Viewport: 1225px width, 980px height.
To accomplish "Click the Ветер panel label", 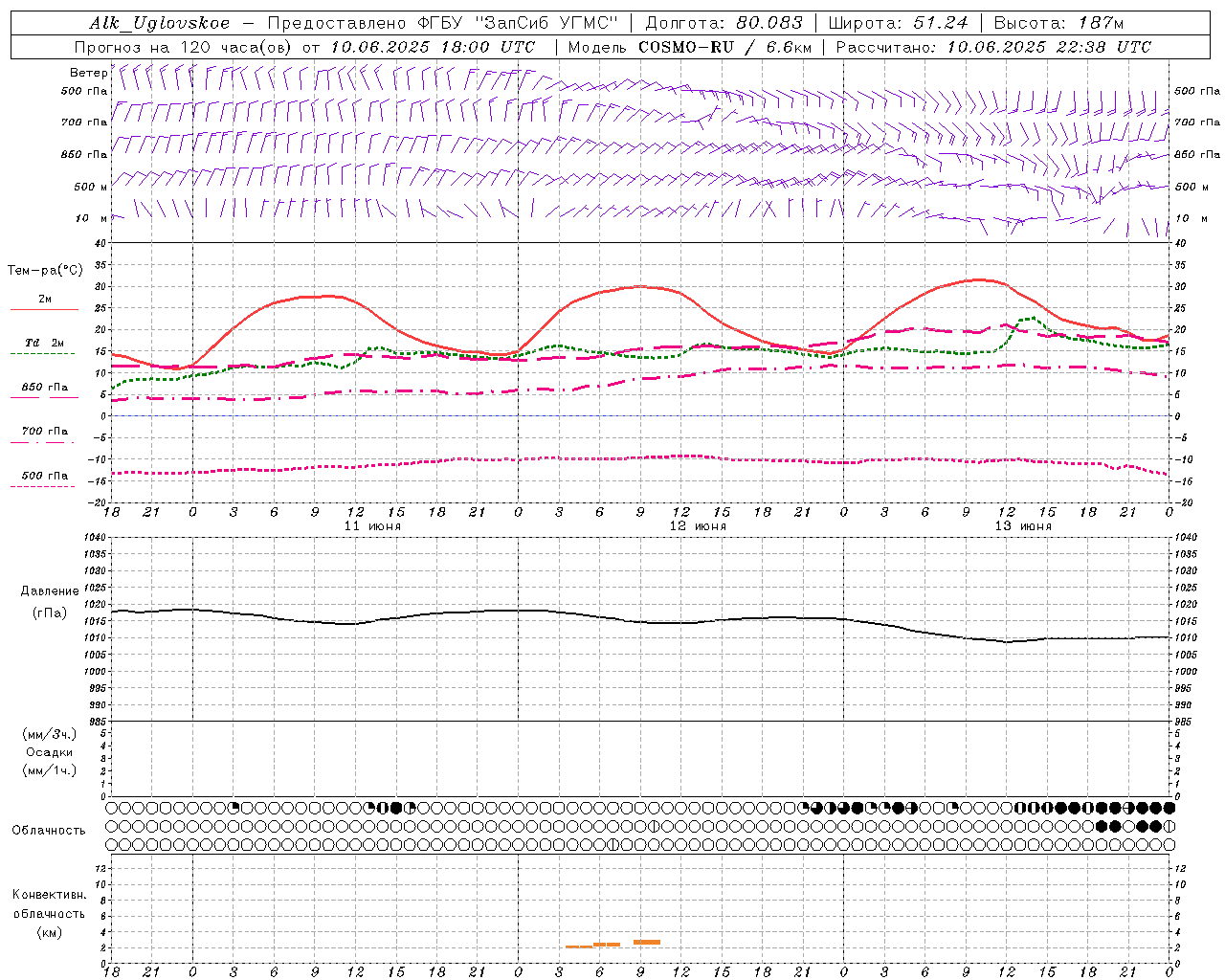I will click(89, 73).
